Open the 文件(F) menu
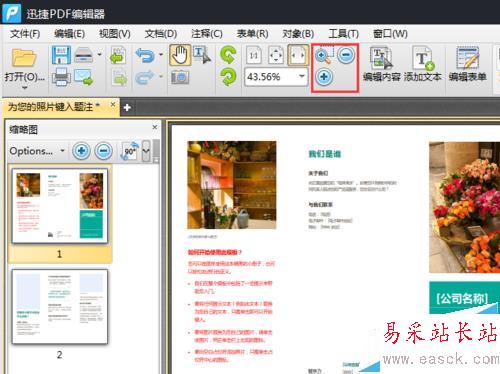 click(x=25, y=34)
